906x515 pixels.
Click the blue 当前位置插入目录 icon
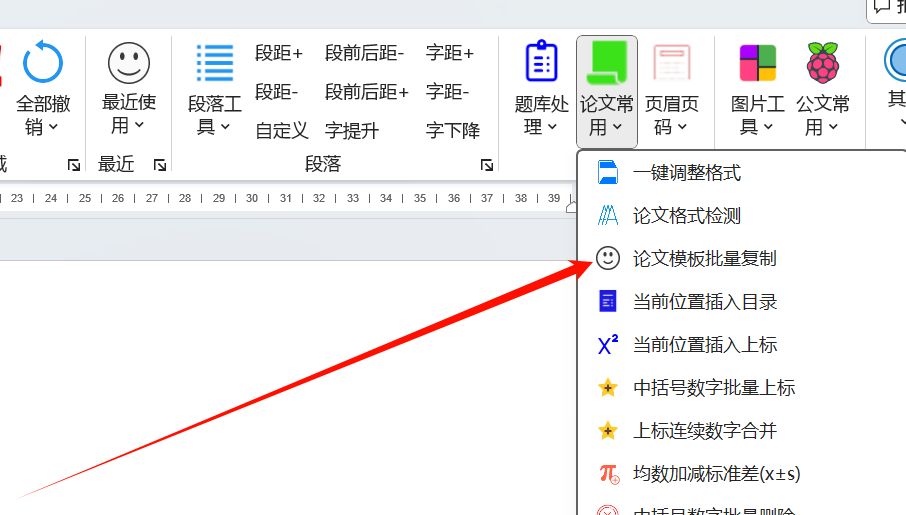pos(607,301)
